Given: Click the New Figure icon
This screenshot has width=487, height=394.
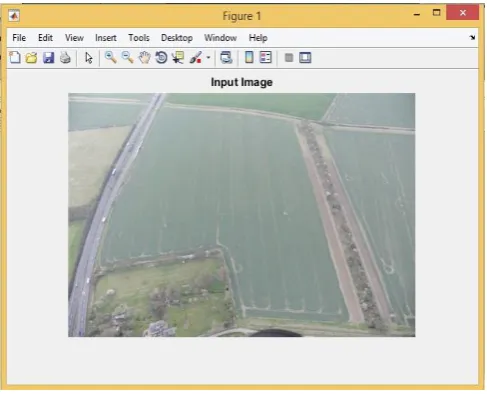Looking at the screenshot, I should [x=15, y=58].
